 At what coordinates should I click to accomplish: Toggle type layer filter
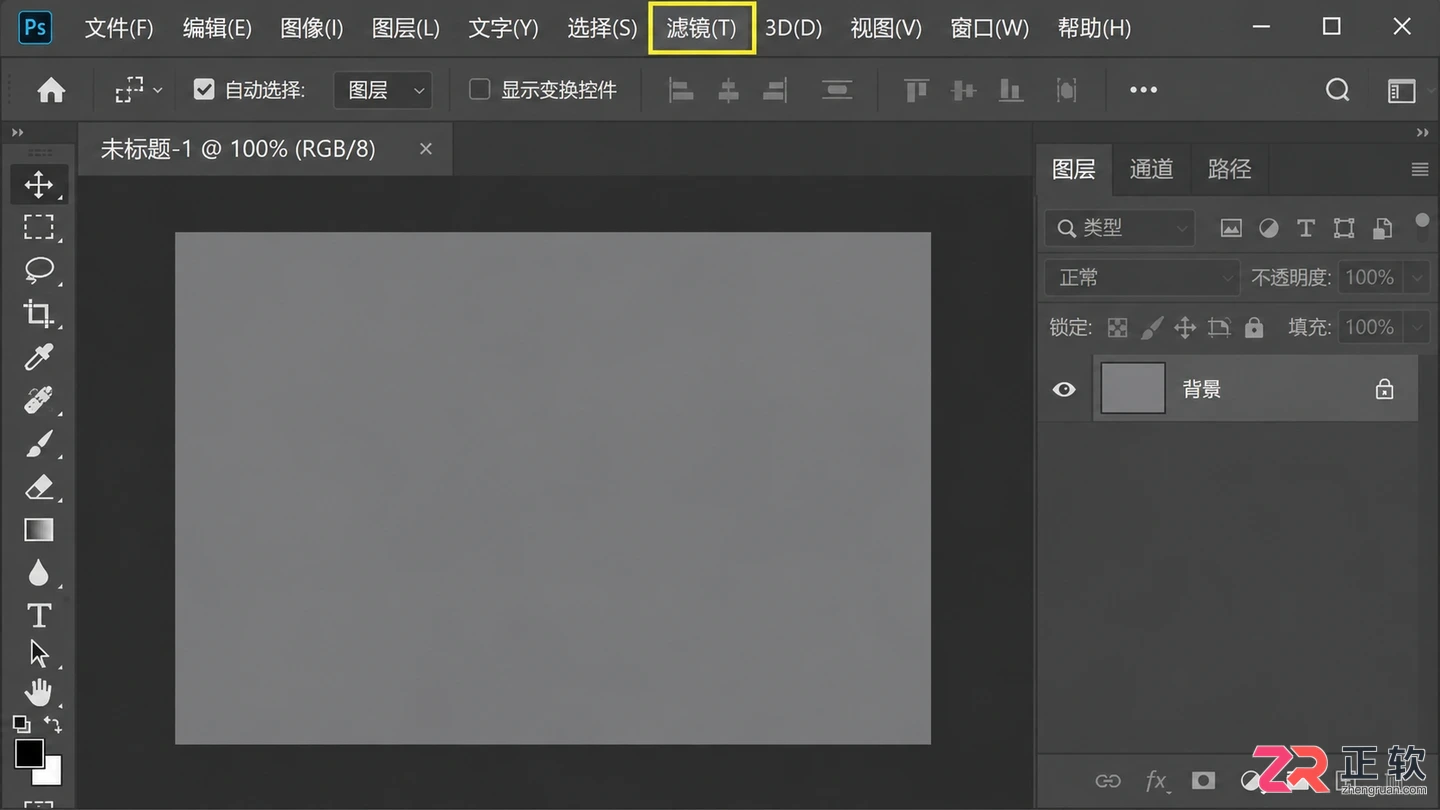pyautogui.click(x=1306, y=229)
